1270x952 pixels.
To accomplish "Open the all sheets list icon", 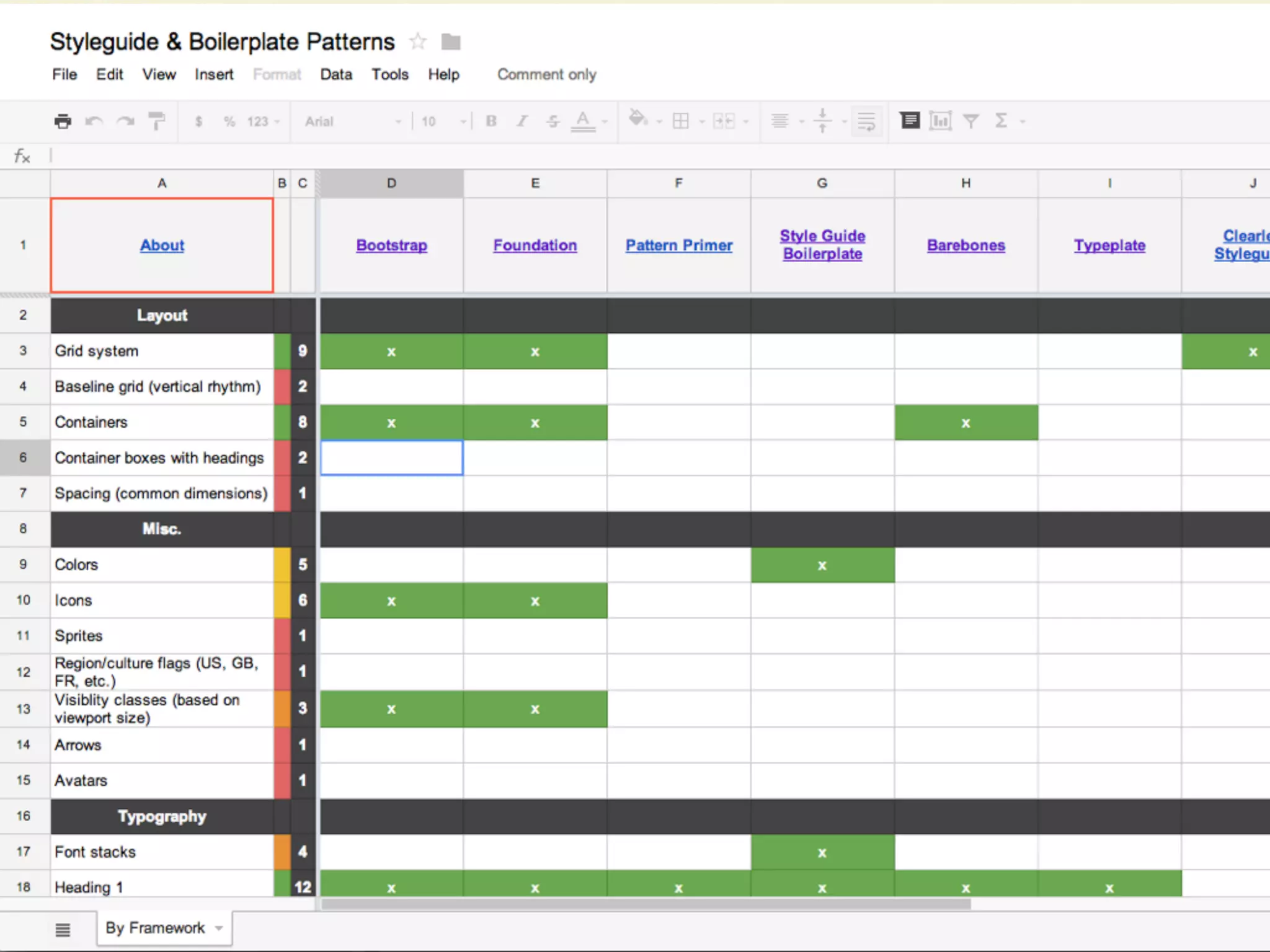I will click(x=63, y=929).
